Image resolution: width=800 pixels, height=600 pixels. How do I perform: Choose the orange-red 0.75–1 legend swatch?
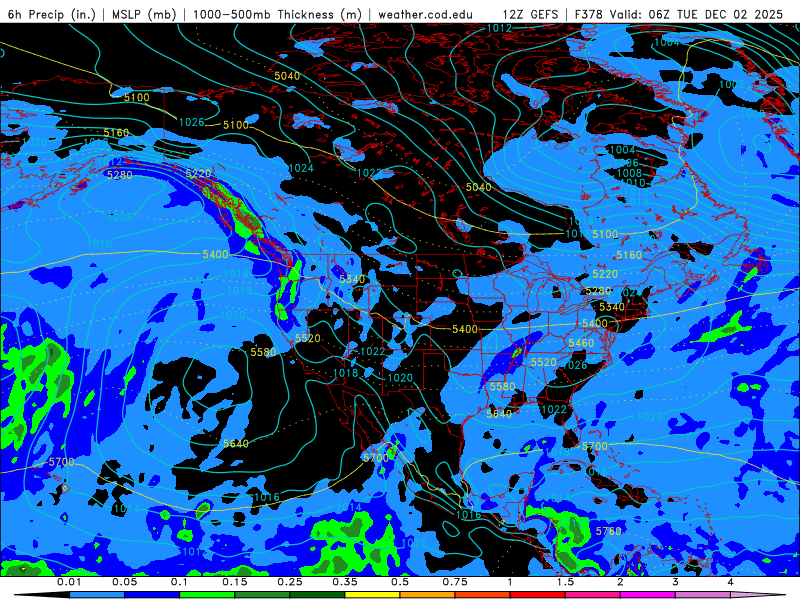click(x=482, y=595)
